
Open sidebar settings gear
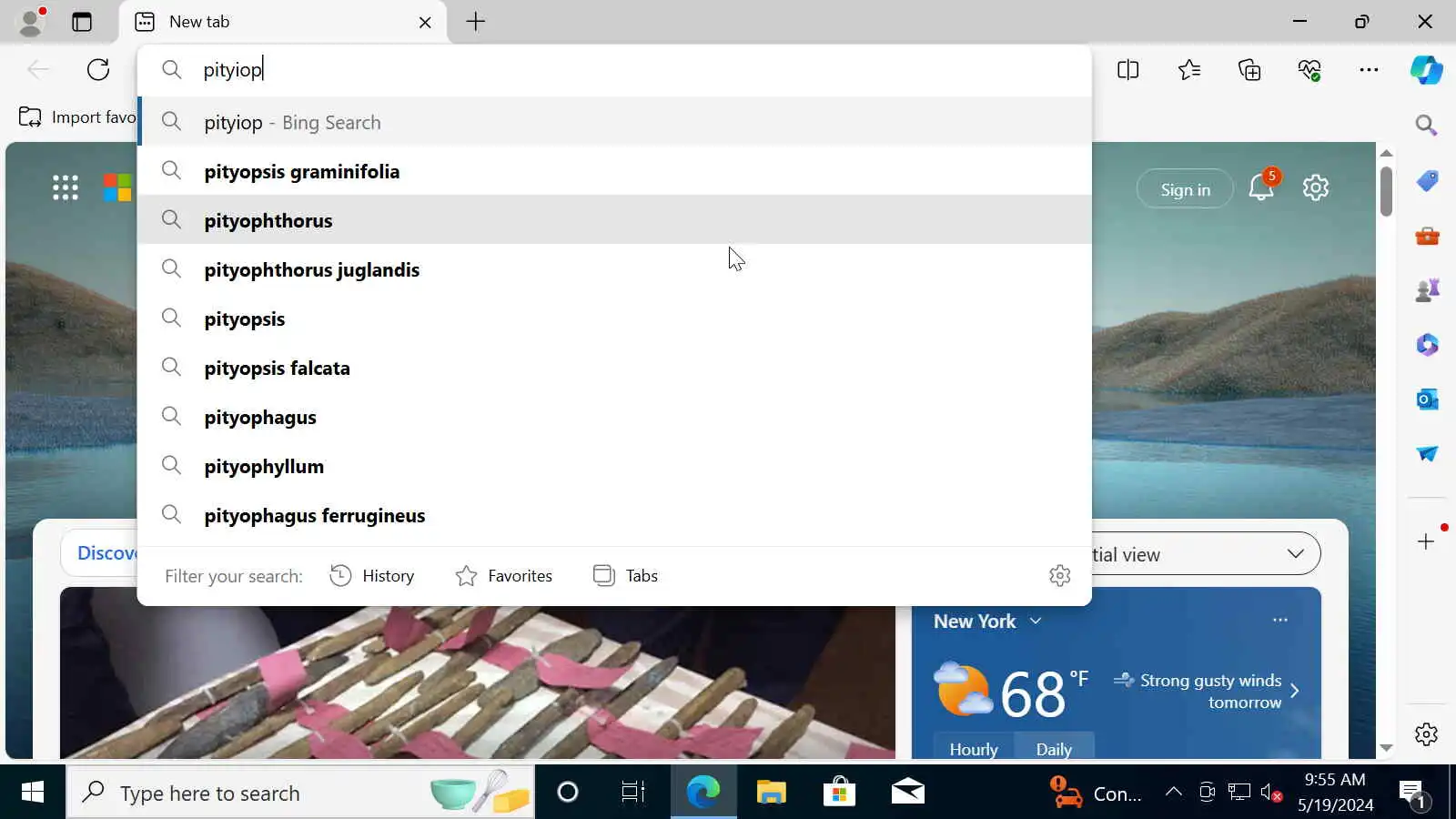(1426, 734)
